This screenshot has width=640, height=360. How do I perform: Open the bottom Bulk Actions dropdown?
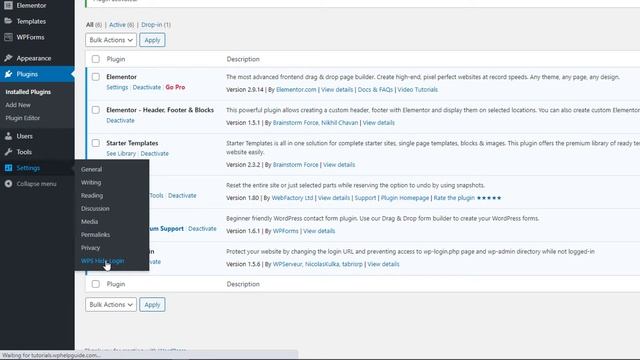pos(111,304)
